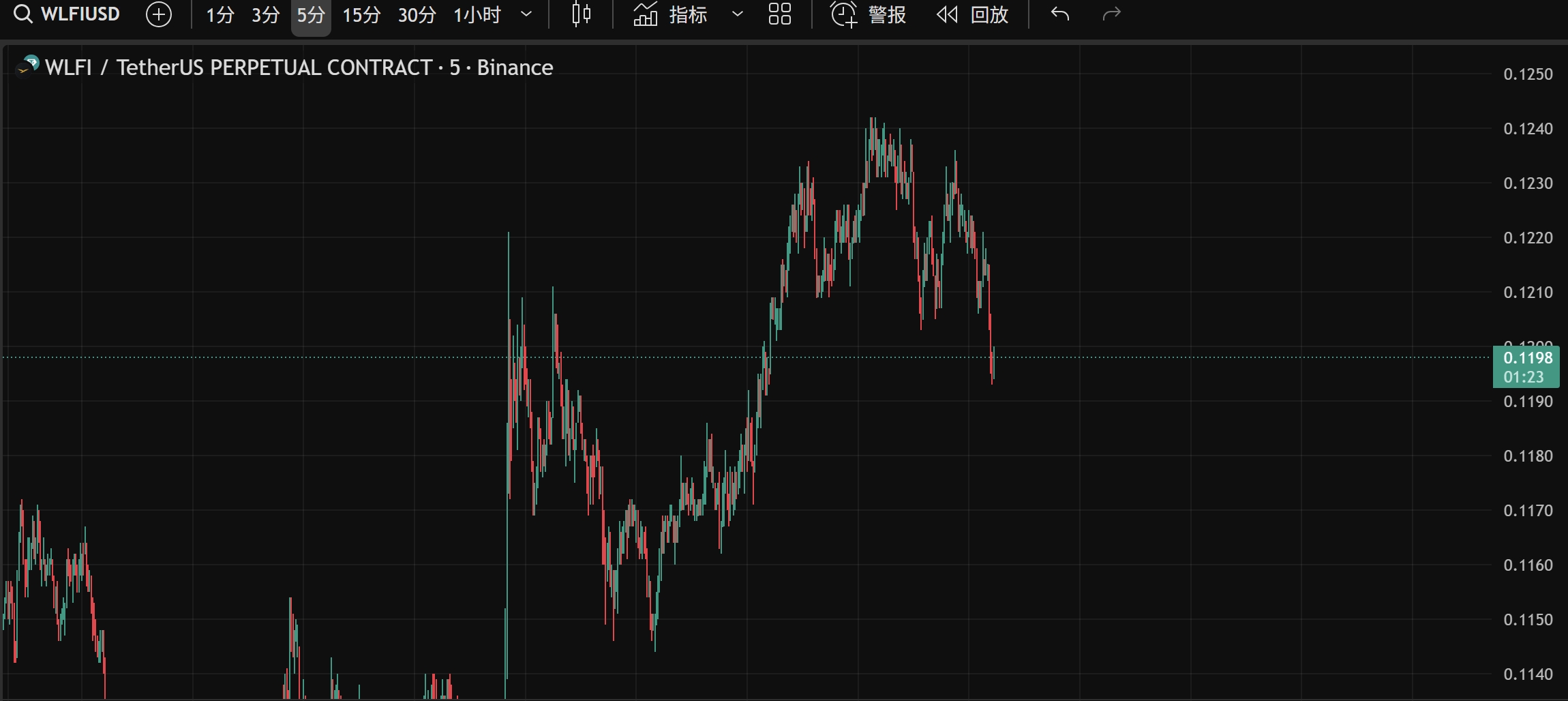Click the WLFI coin logo in legend
The image size is (1568, 701).
(x=27, y=67)
